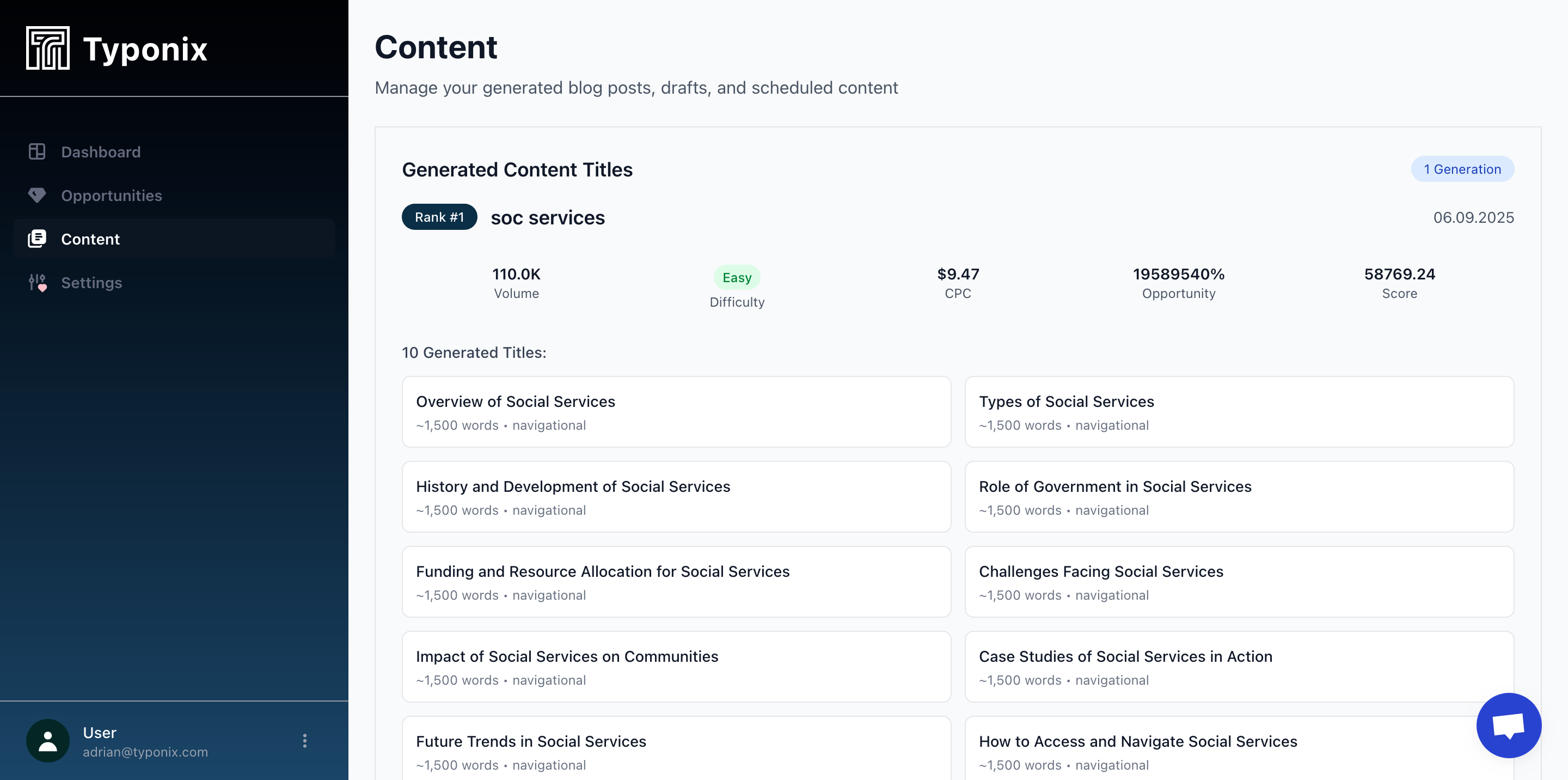Open the user options three-dot menu
The image size is (1568, 780).
coord(304,740)
